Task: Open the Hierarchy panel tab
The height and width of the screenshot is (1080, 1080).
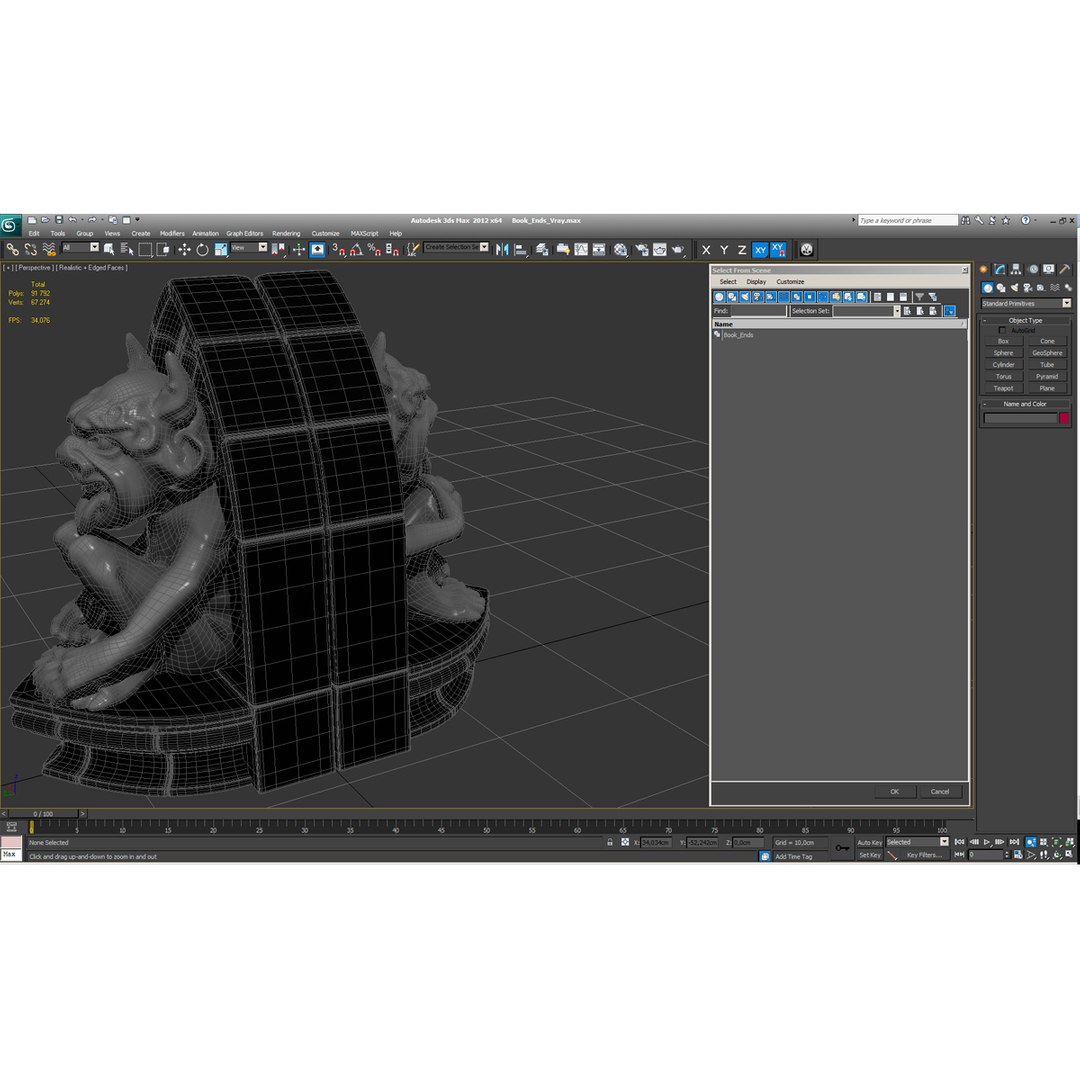Action: (1016, 269)
